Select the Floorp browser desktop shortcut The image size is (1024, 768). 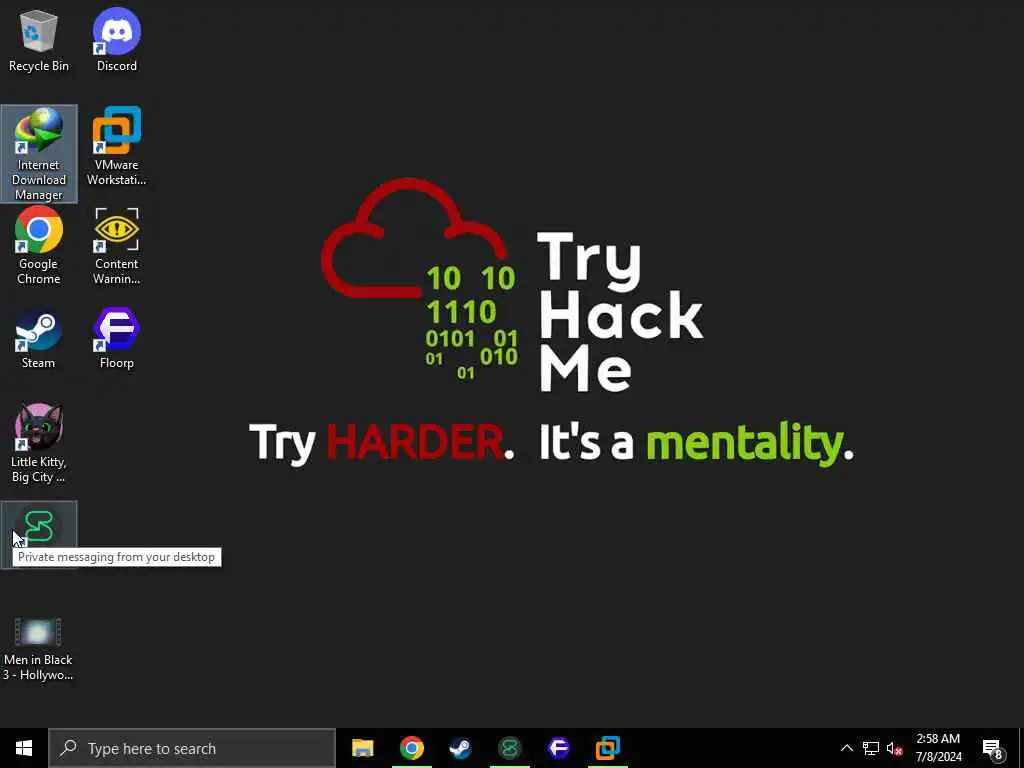(x=117, y=340)
